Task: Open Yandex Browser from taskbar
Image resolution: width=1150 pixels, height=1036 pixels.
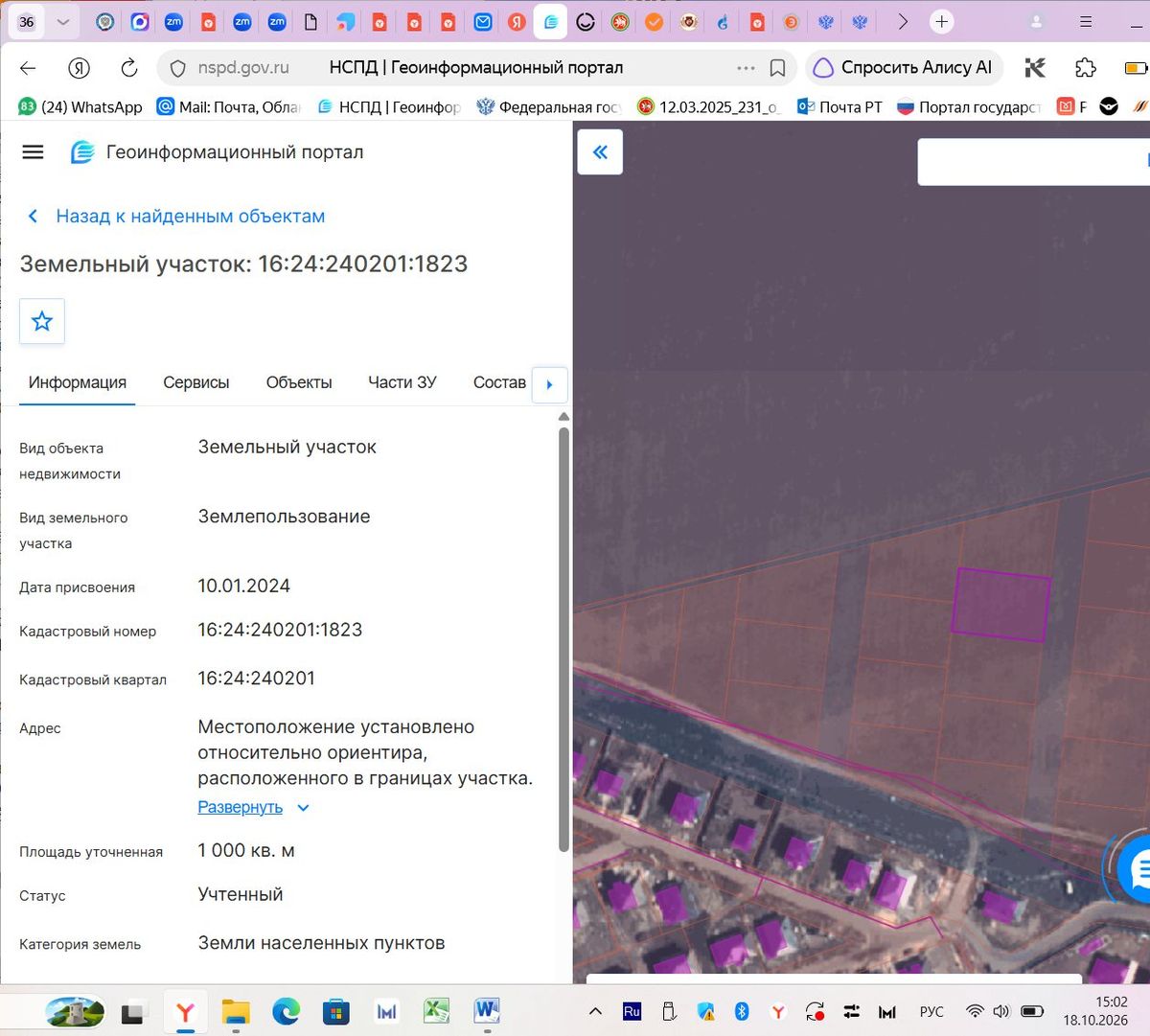Action: (185, 1011)
